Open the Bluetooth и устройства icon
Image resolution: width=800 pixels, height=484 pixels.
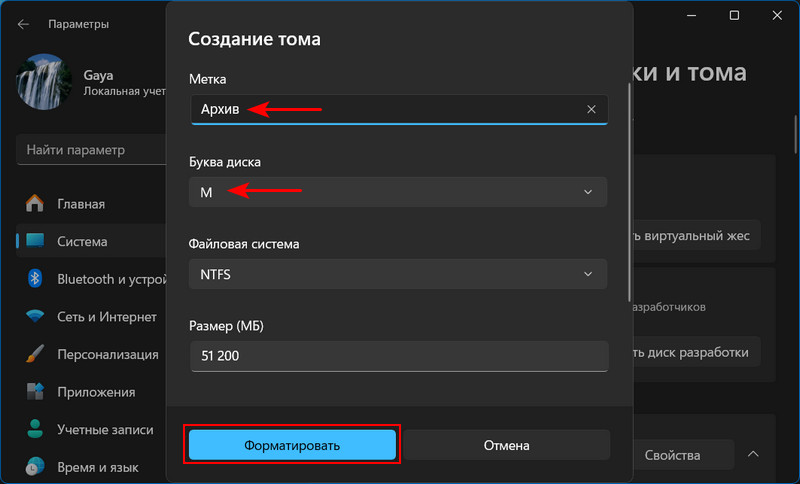(x=35, y=278)
